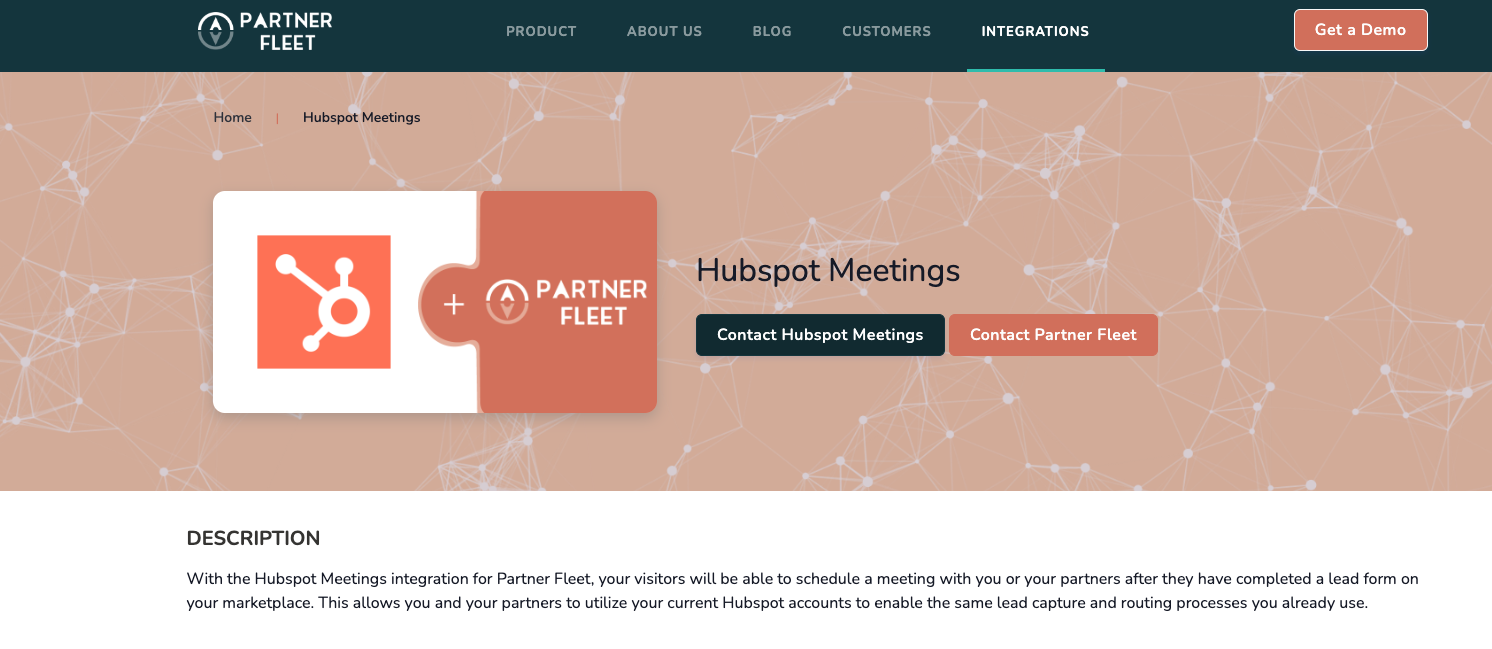1492x649 pixels.
Task: Click the large Hubspot Meetings page title
Action: point(827,270)
